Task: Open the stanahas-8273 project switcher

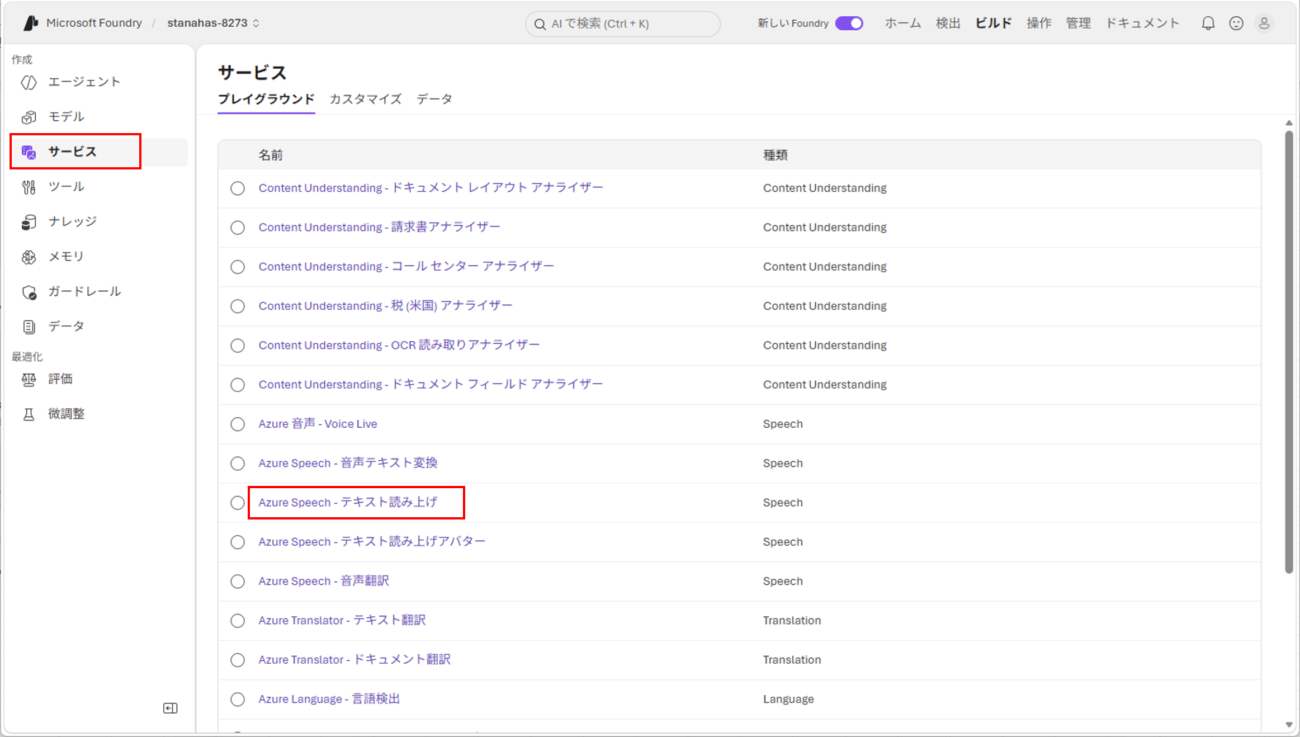Action: (x=213, y=23)
